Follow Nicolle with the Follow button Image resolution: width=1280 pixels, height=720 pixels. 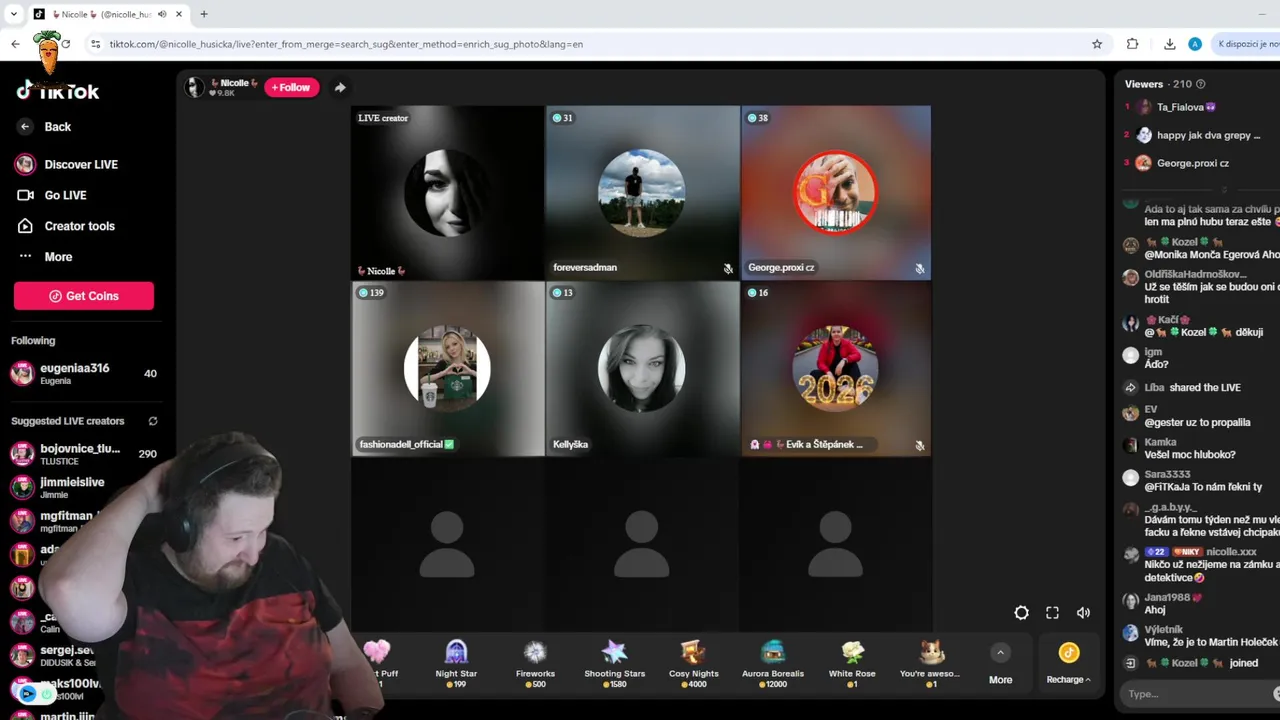point(291,87)
